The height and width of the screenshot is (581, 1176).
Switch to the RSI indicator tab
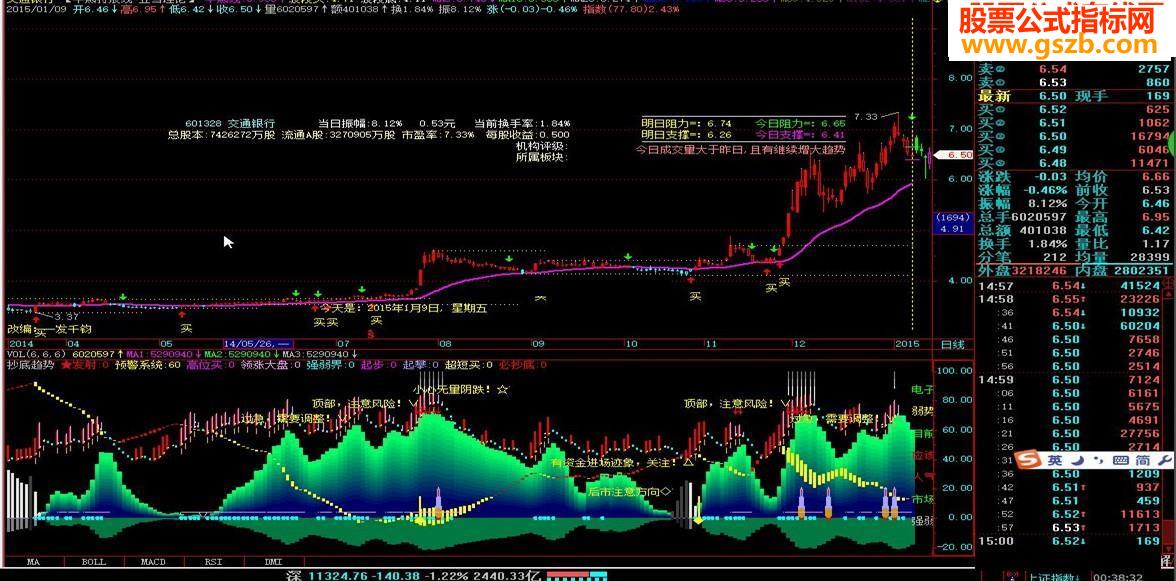point(214,561)
